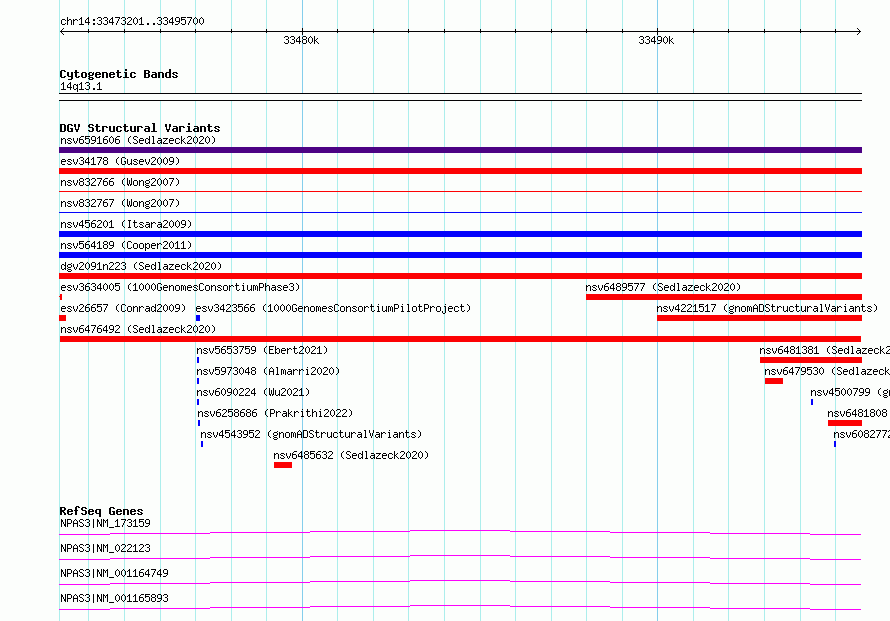This screenshot has width=890, height=621.
Task: Click the red nsv4221517 variant bar
Action: pyautogui.click(x=759, y=318)
